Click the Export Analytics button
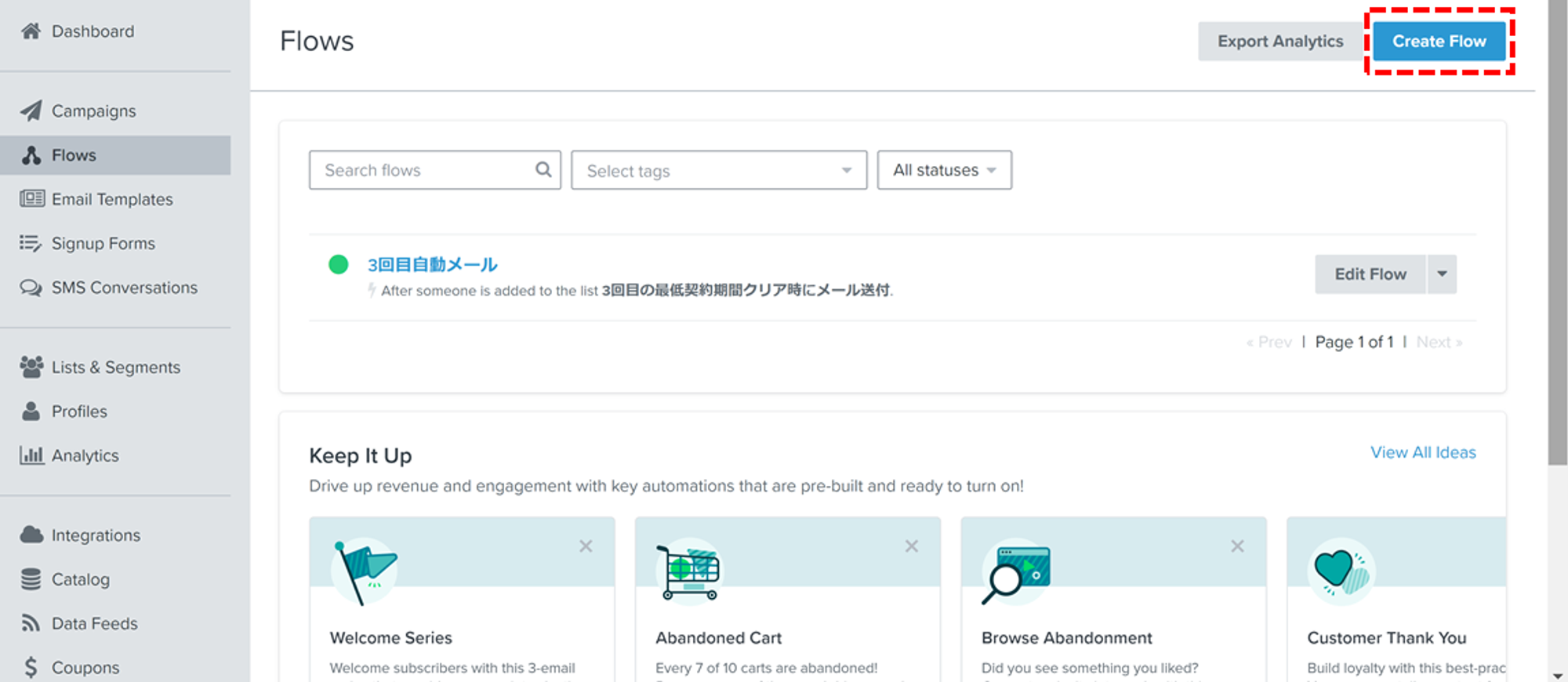Image resolution: width=1568 pixels, height=682 pixels. coord(1280,42)
